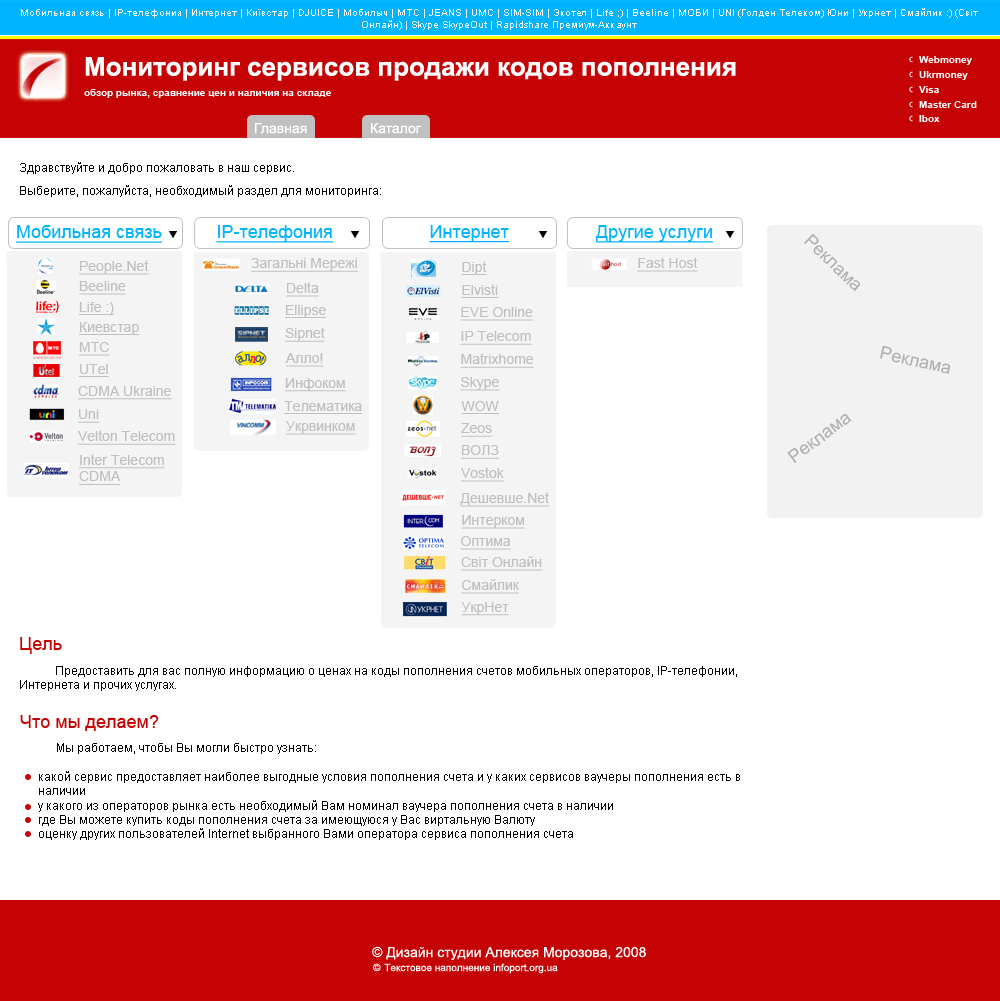Click the Kyivstar blue star logo
Screen dimensions: 1000x1001
[46, 327]
